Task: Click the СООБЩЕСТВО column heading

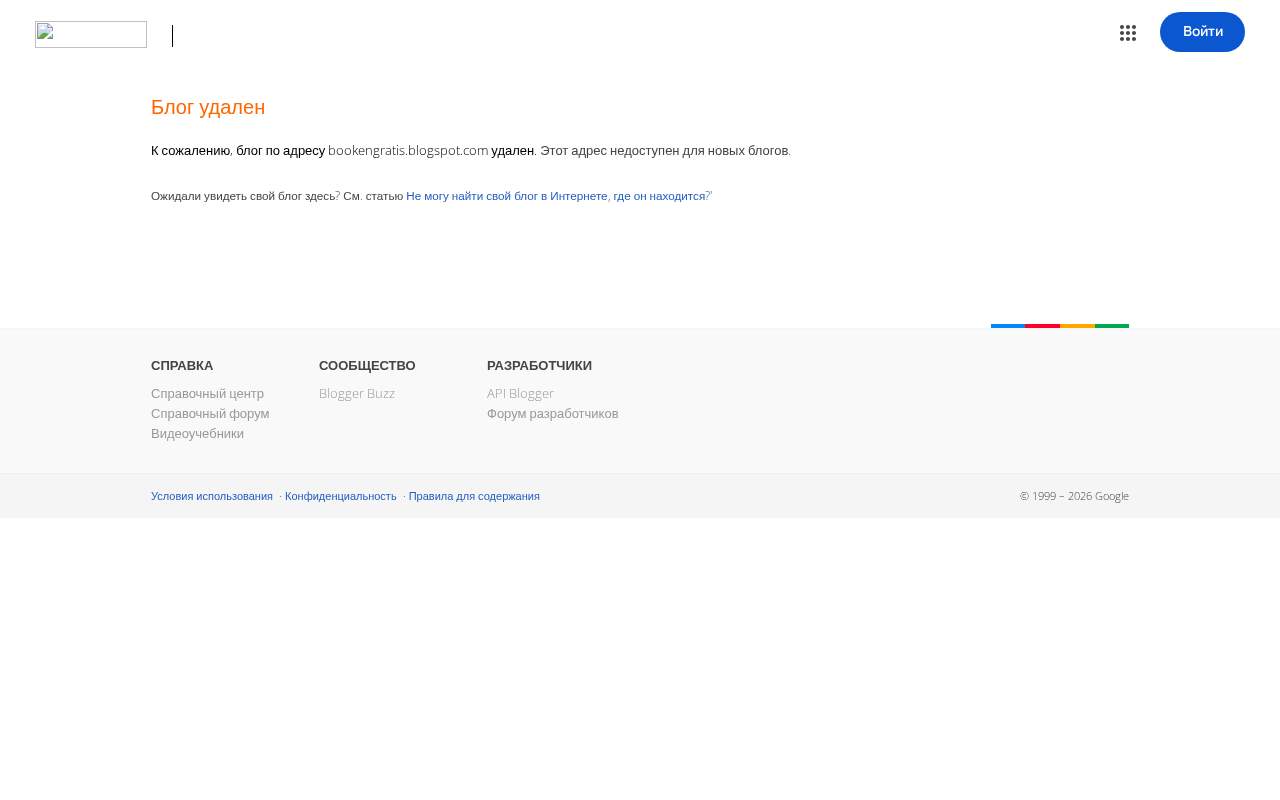Action: [x=367, y=366]
